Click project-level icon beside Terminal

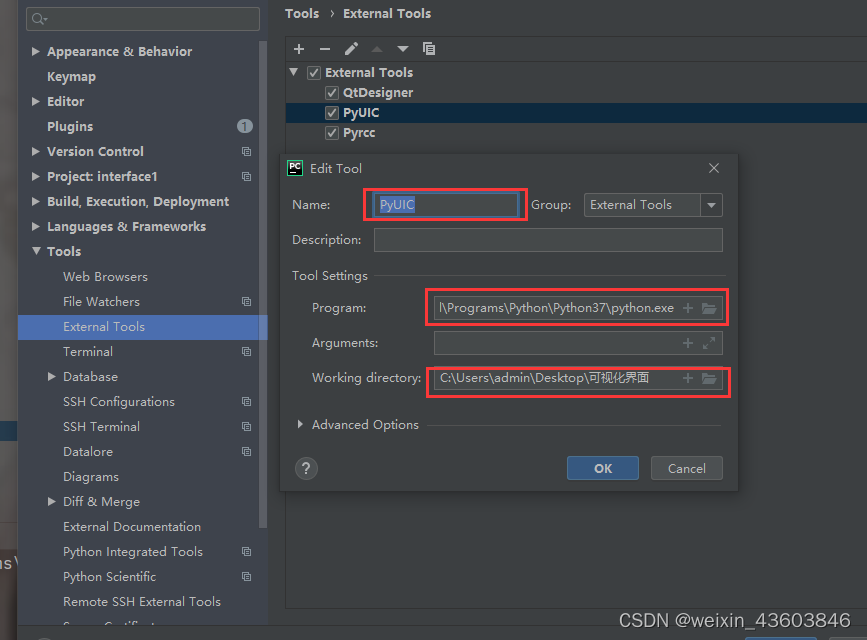pos(247,352)
